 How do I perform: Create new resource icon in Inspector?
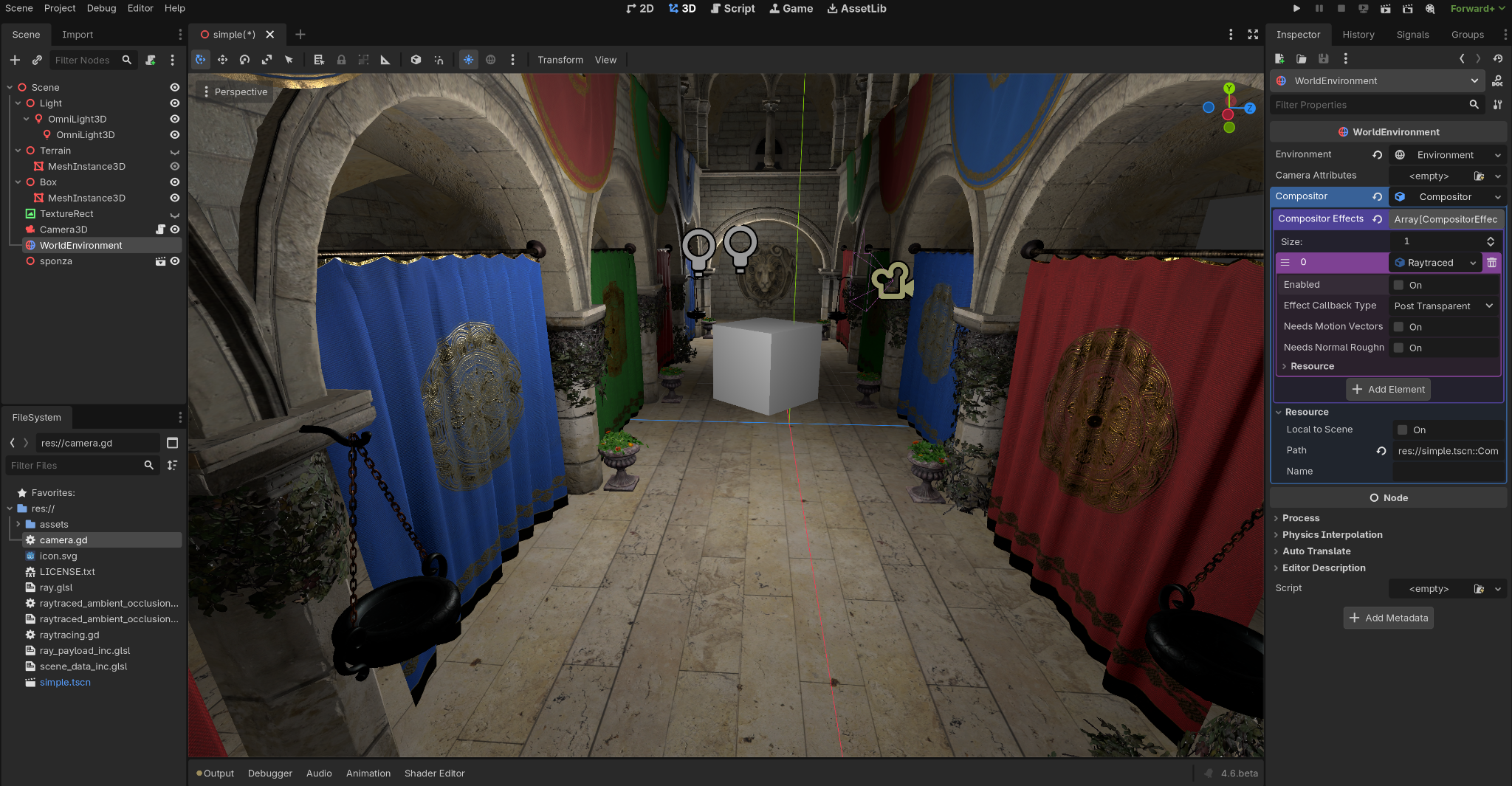point(1279,58)
